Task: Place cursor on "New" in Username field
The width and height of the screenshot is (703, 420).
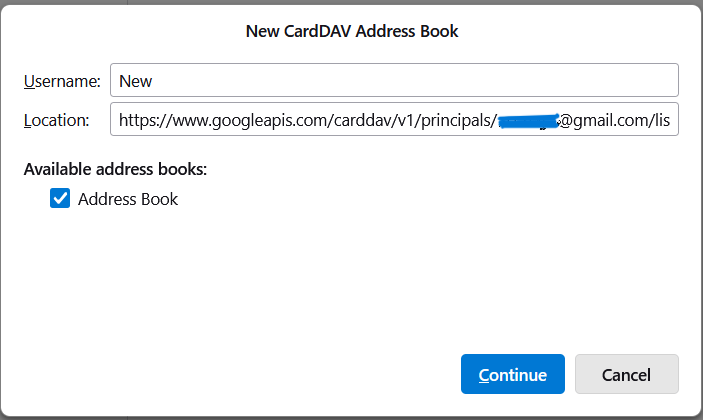Action: 135,80
